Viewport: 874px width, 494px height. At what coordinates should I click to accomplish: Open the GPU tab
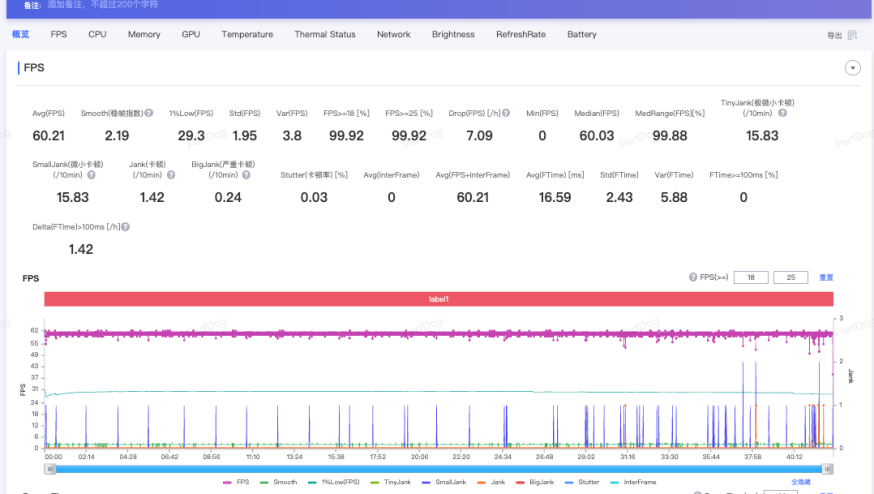coord(191,35)
